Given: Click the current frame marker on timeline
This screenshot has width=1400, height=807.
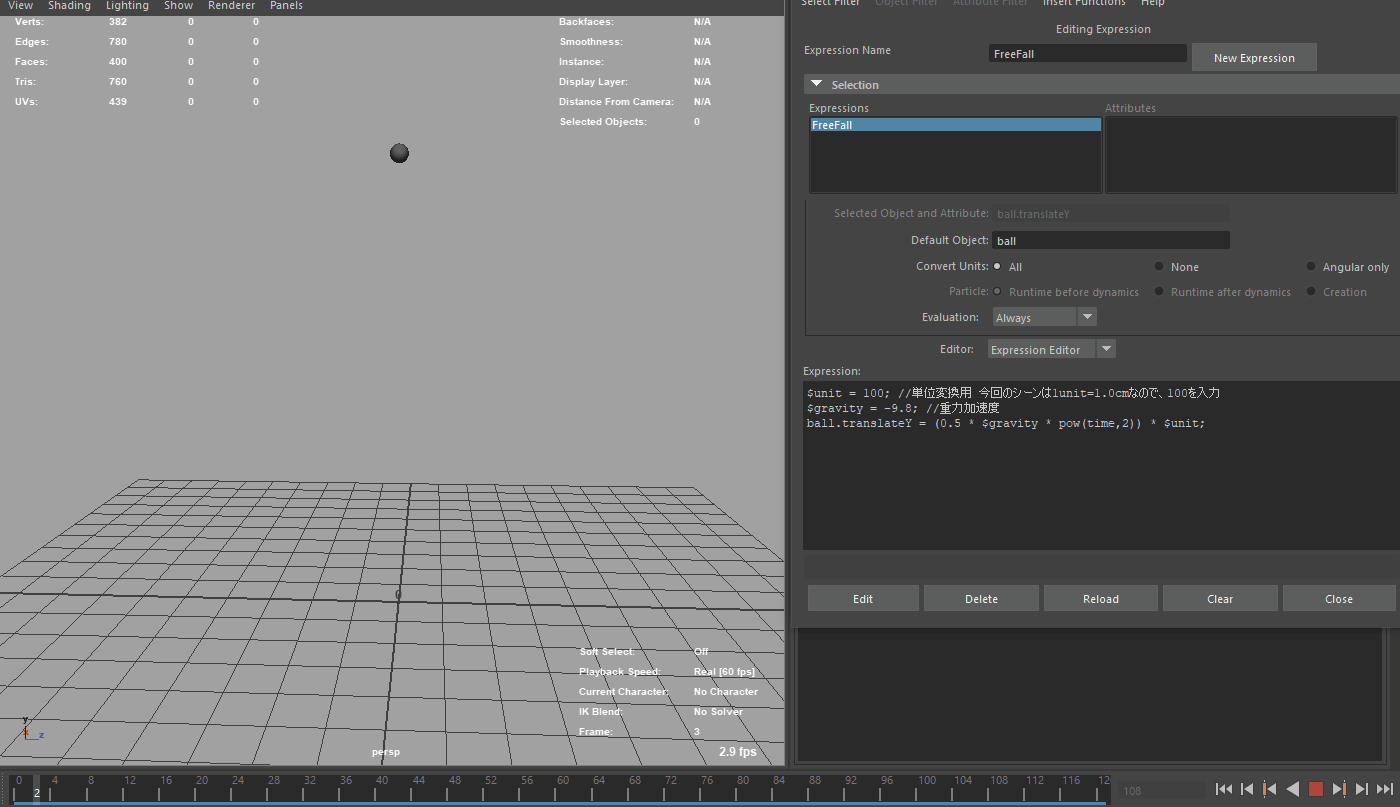Looking at the screenshot, I should point(37,788).
